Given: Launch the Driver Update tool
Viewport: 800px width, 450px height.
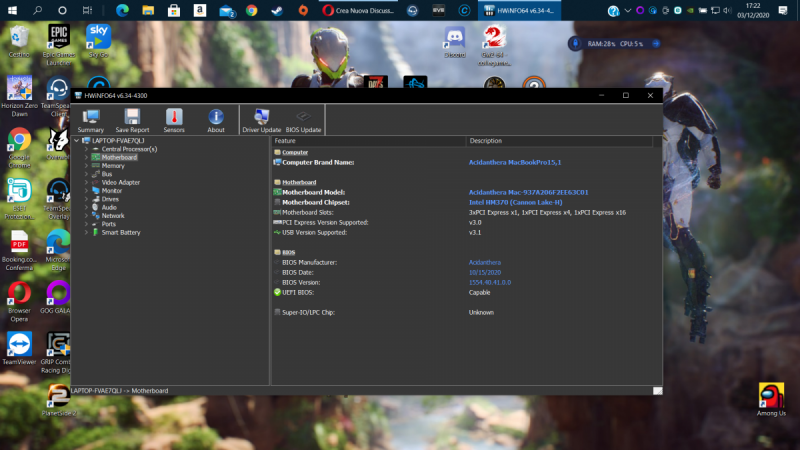Looking at the screenshot, I should point(261,119).
